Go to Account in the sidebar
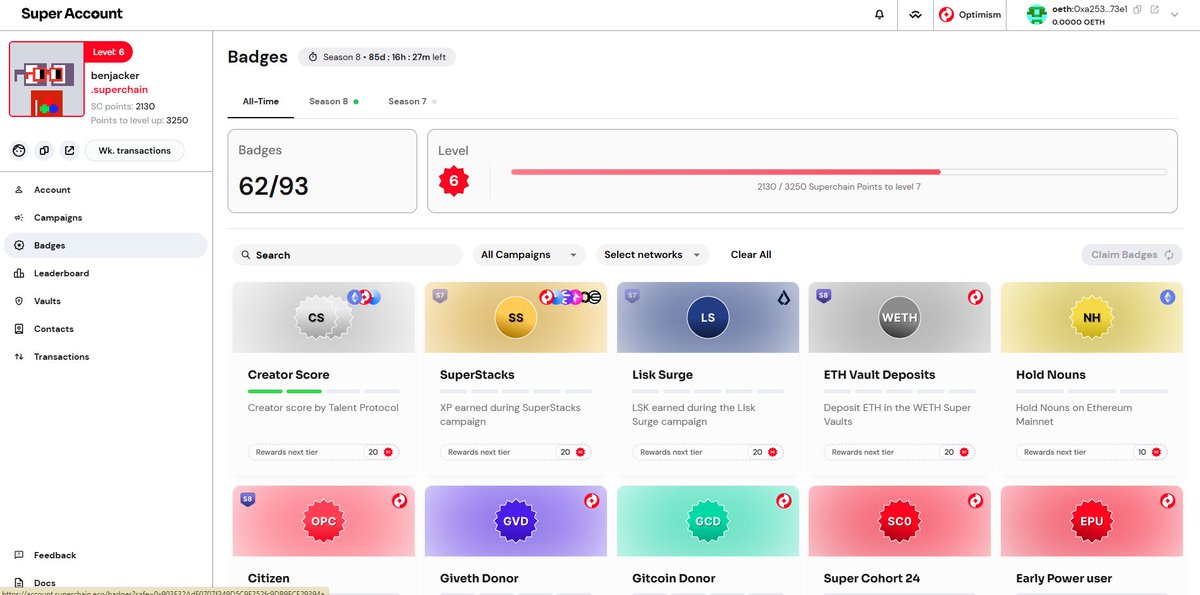The image size is (1200, 595). coord(105,190)
